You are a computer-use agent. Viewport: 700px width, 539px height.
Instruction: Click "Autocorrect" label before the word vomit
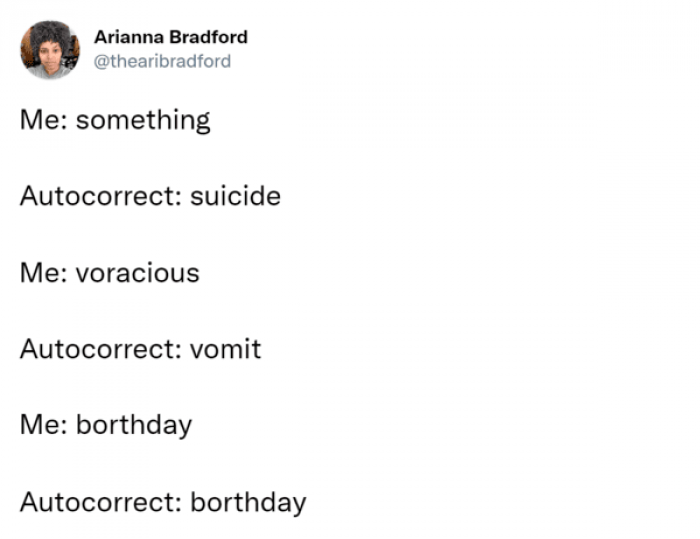click(98, 349)
